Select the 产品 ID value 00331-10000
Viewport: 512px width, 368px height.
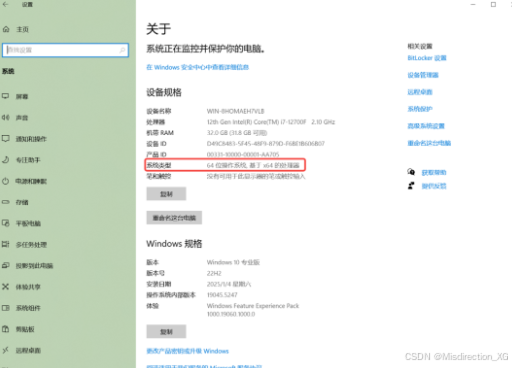(x=243, y=155)
